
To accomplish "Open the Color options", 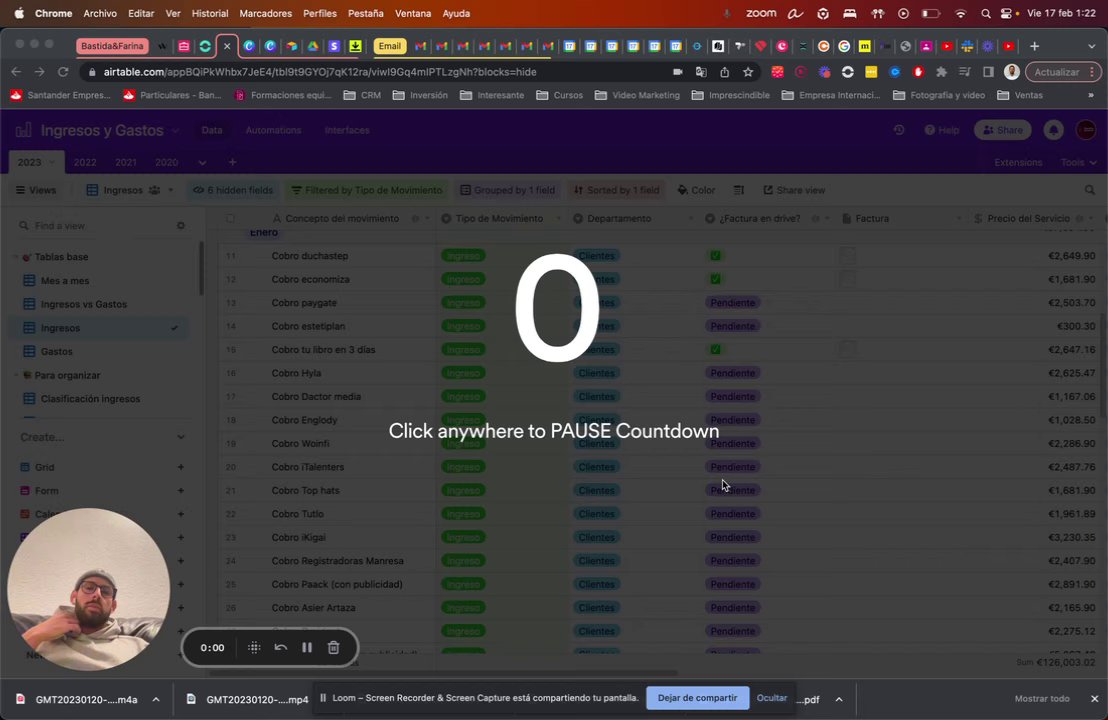I will [x=696, y=190].
